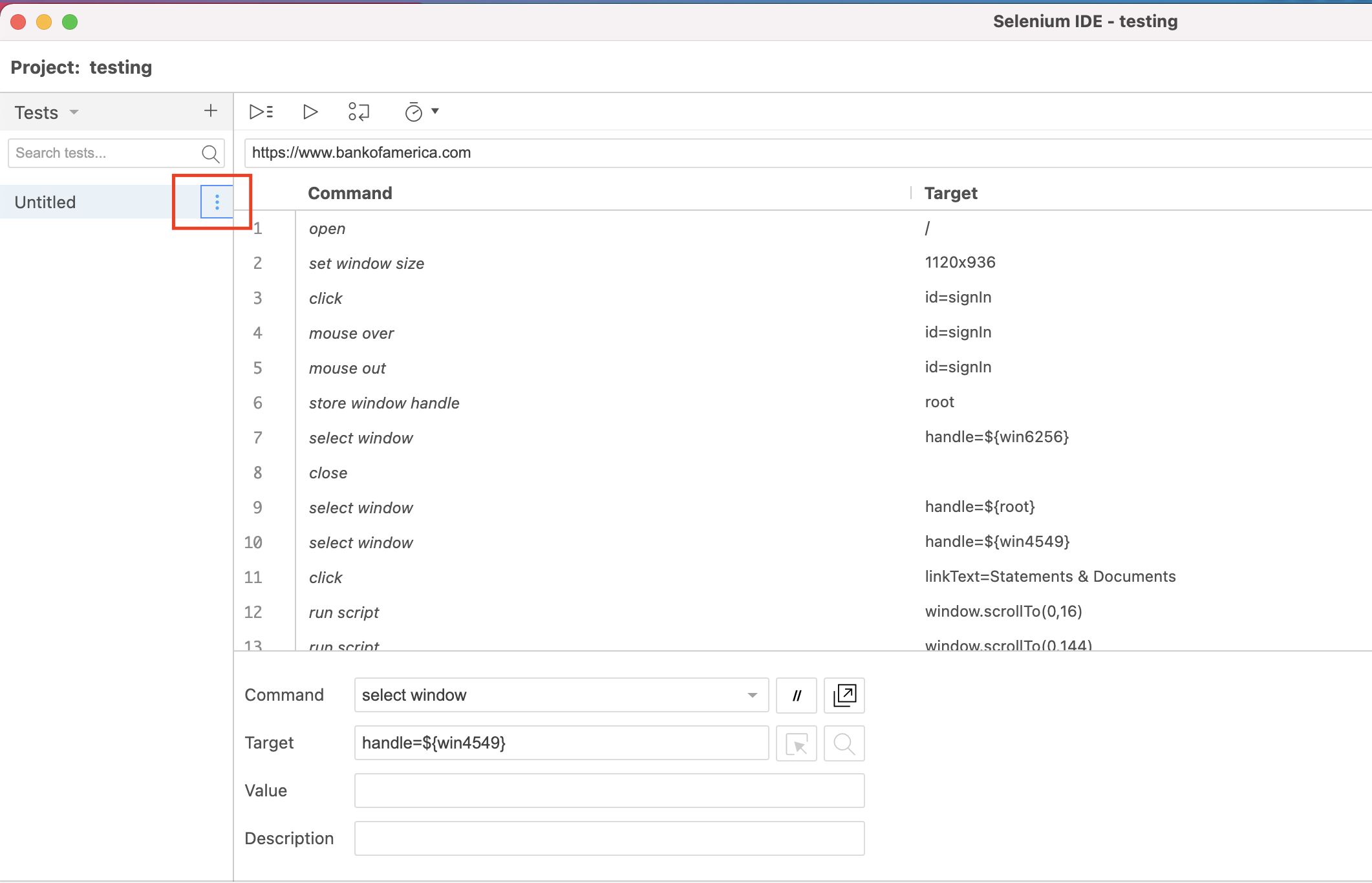Edit the Target handle value field
Viewport: 1372px width, 883px height.
[x=560, y=743]
